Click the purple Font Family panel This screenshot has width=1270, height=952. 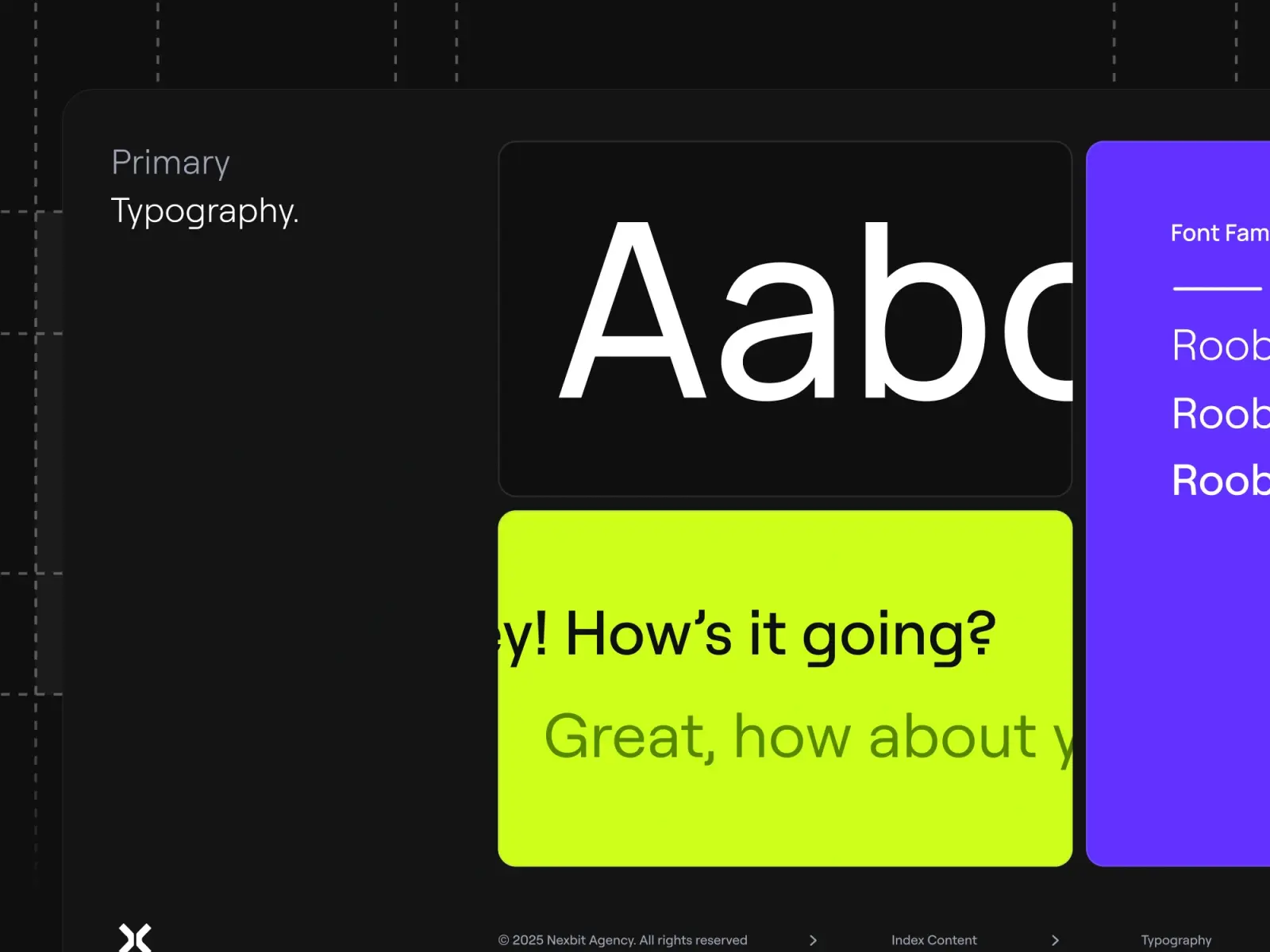tap(1178, 504)
